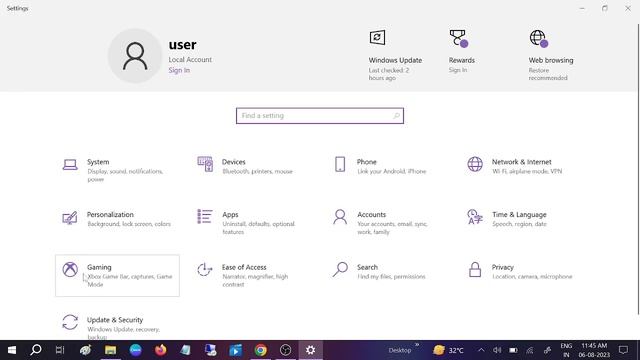Viewport: 640px width, 360px height.
Task: Open the Apps list icon
Action: pos(205,217)
